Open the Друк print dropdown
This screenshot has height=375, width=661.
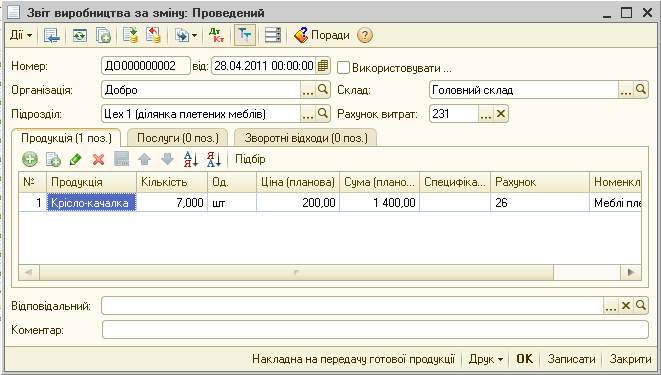point(486,359)
